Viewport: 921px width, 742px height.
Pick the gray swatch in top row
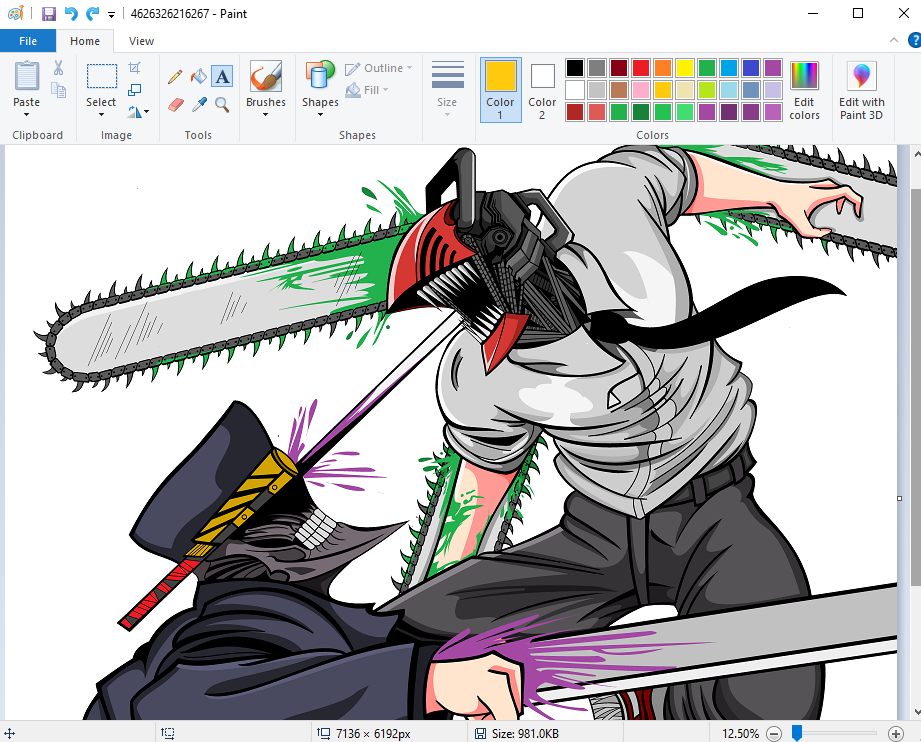597,68
